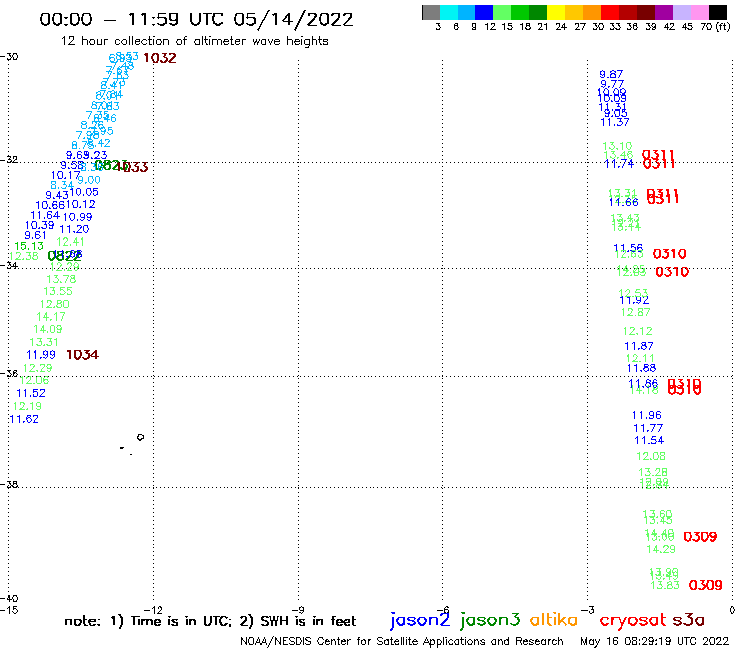740x650 pixels.
Task: Click the 0310 marker beside 11.56
Action: pos(670,254)
